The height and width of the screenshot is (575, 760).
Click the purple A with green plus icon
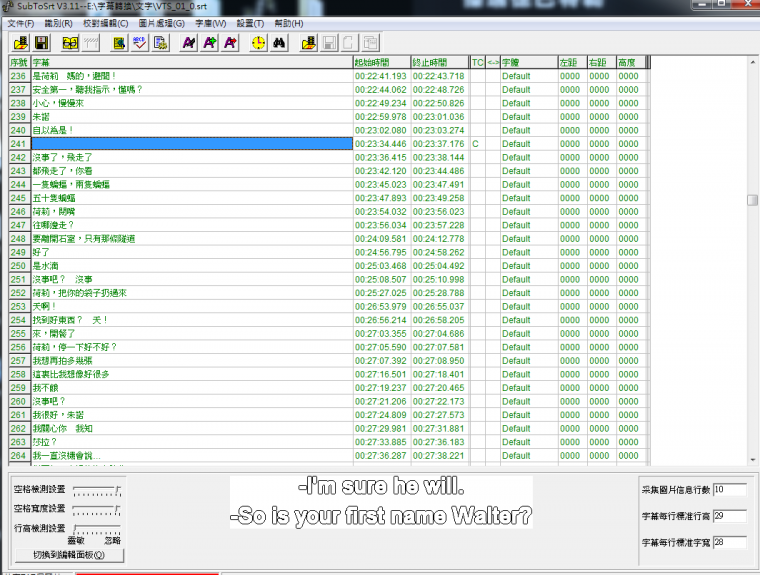click(x=210, y=43)
